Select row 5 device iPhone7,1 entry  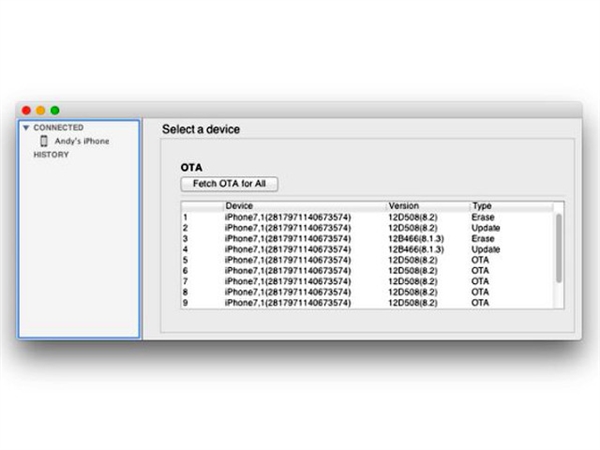tap(288, 260)
